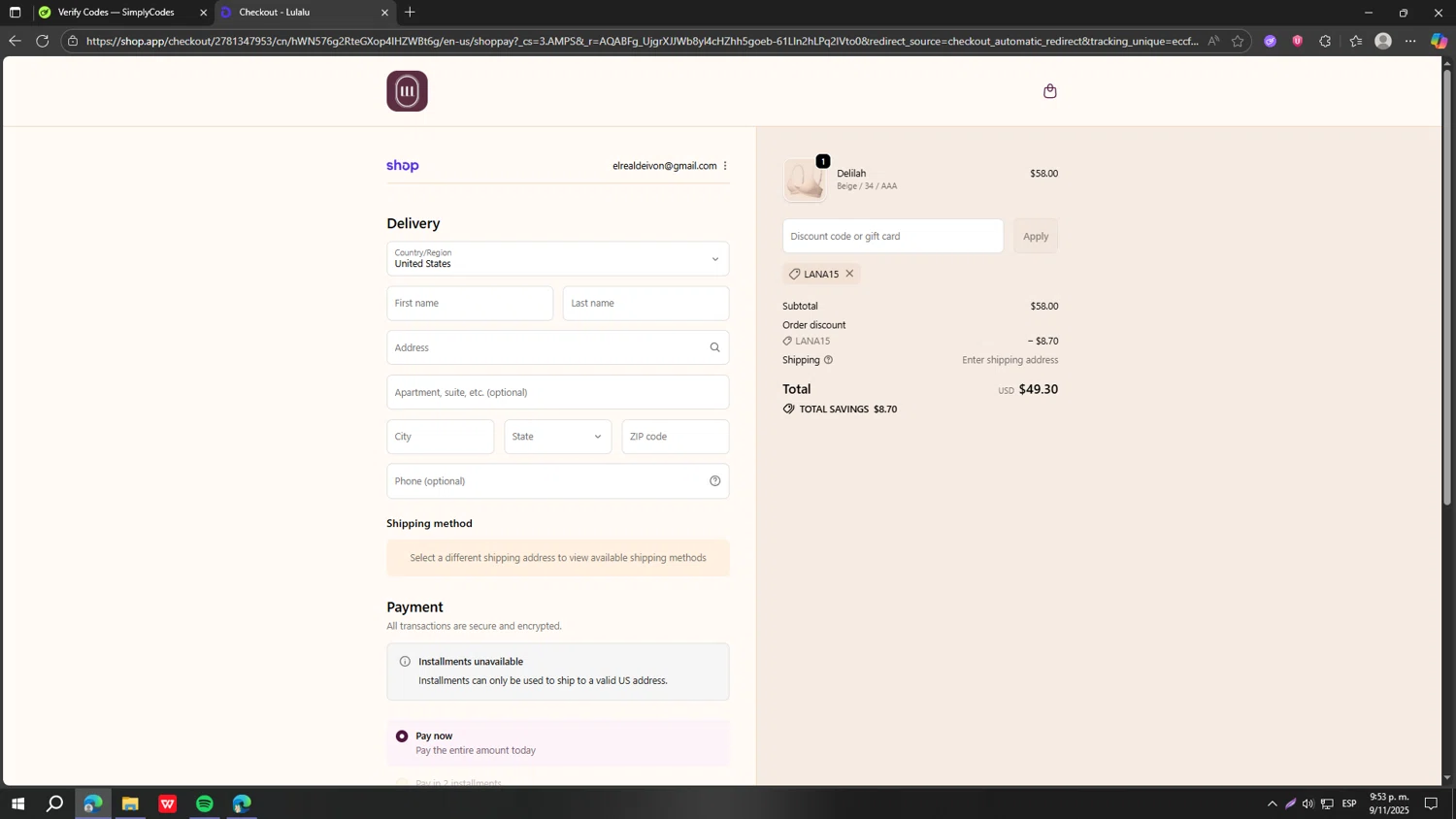Click the page vertical scrollbar

[x=1447, y=287]
